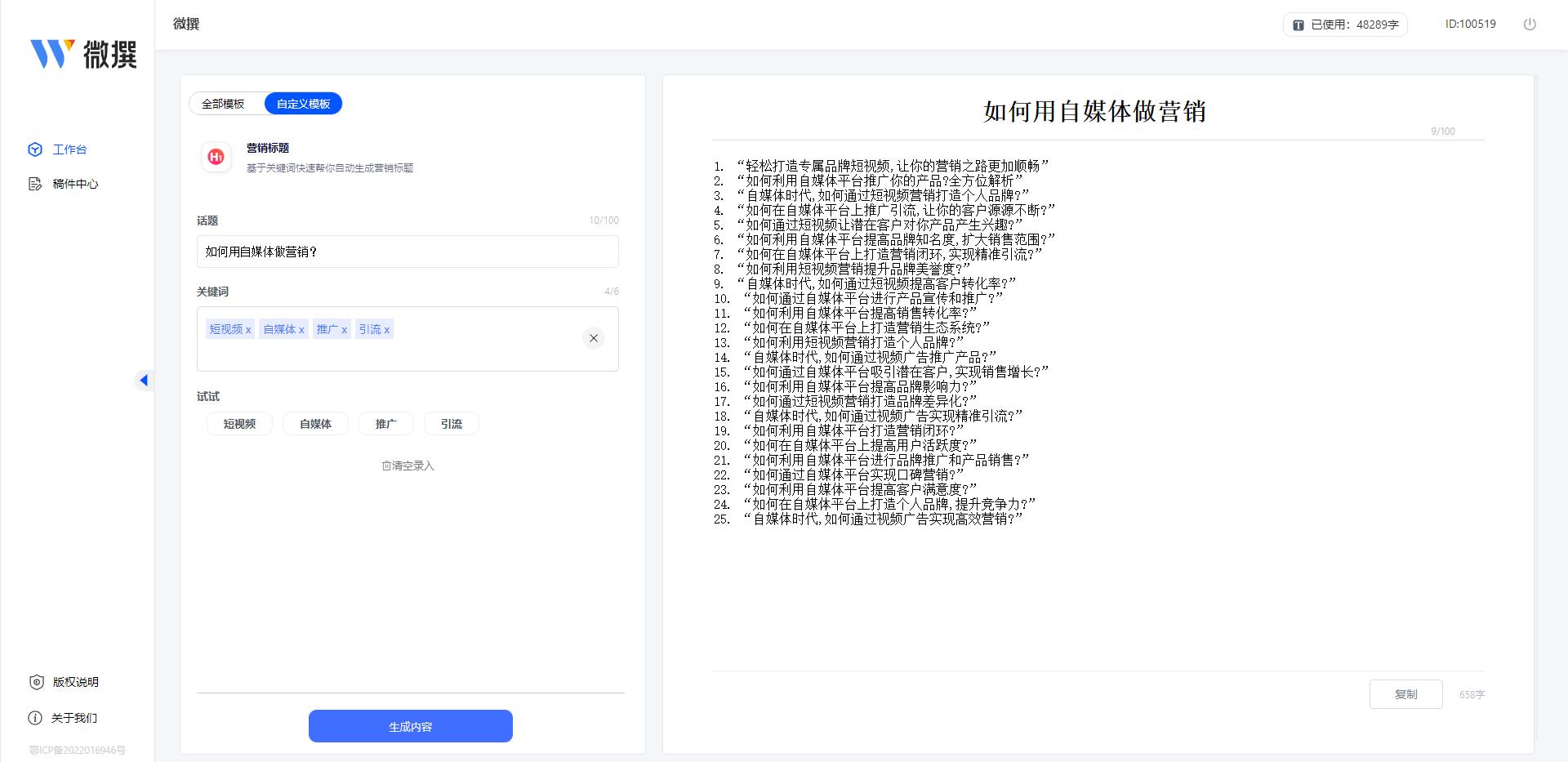The width and height of the screenshot is (1568, 762).
Task: Stay on the 自定义模板 tab
Action: pos(303,103)
